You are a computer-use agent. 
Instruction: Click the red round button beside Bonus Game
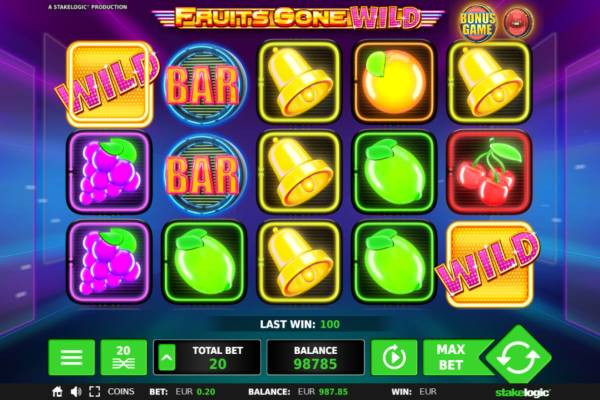tap(517, 23)
